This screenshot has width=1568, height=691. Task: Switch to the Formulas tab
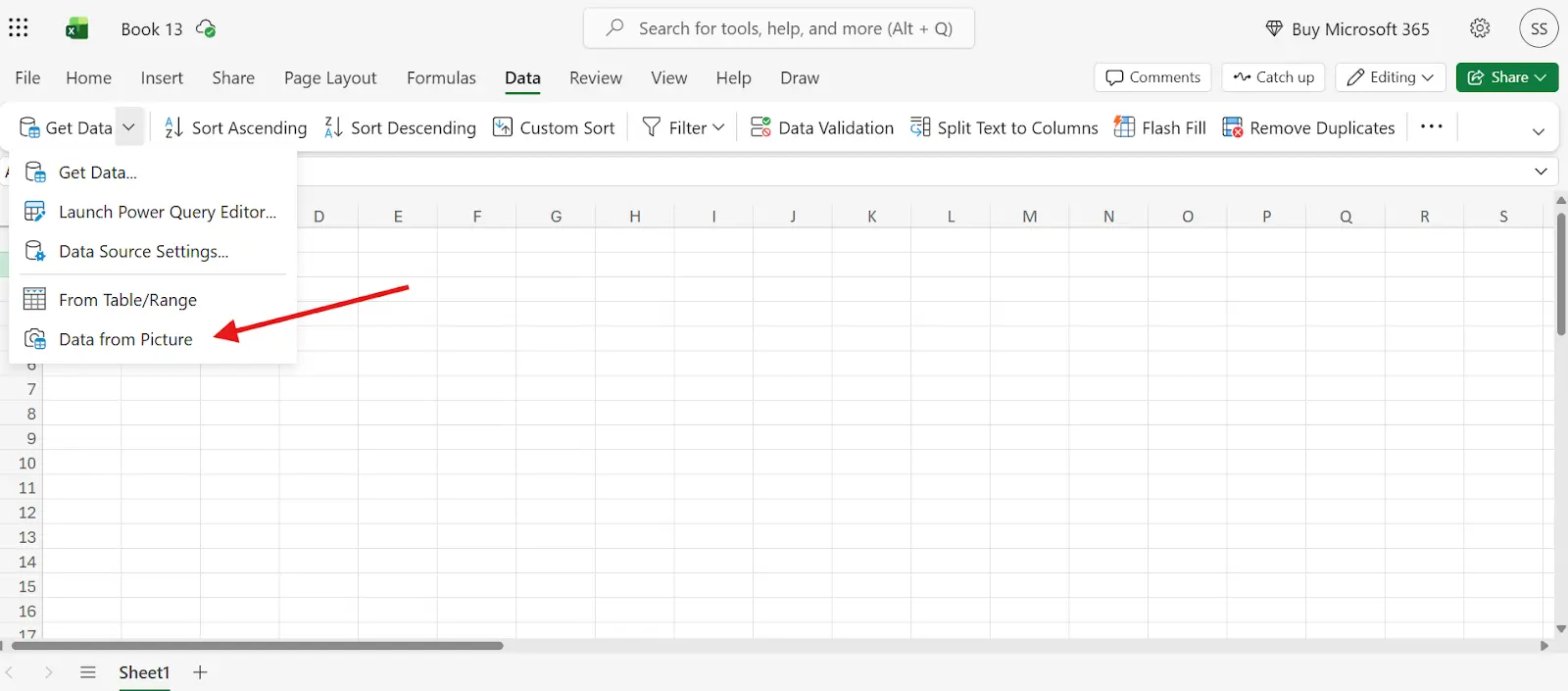point(441,77)
